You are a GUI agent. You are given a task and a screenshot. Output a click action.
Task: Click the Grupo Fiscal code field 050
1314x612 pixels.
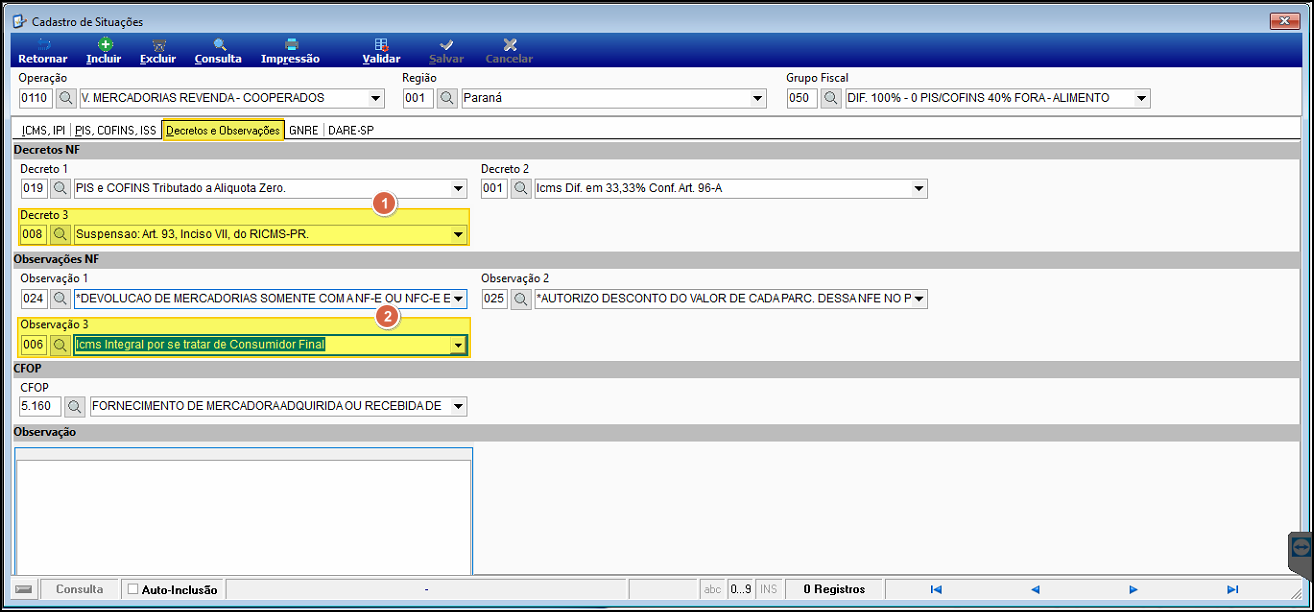click(802, 98)
